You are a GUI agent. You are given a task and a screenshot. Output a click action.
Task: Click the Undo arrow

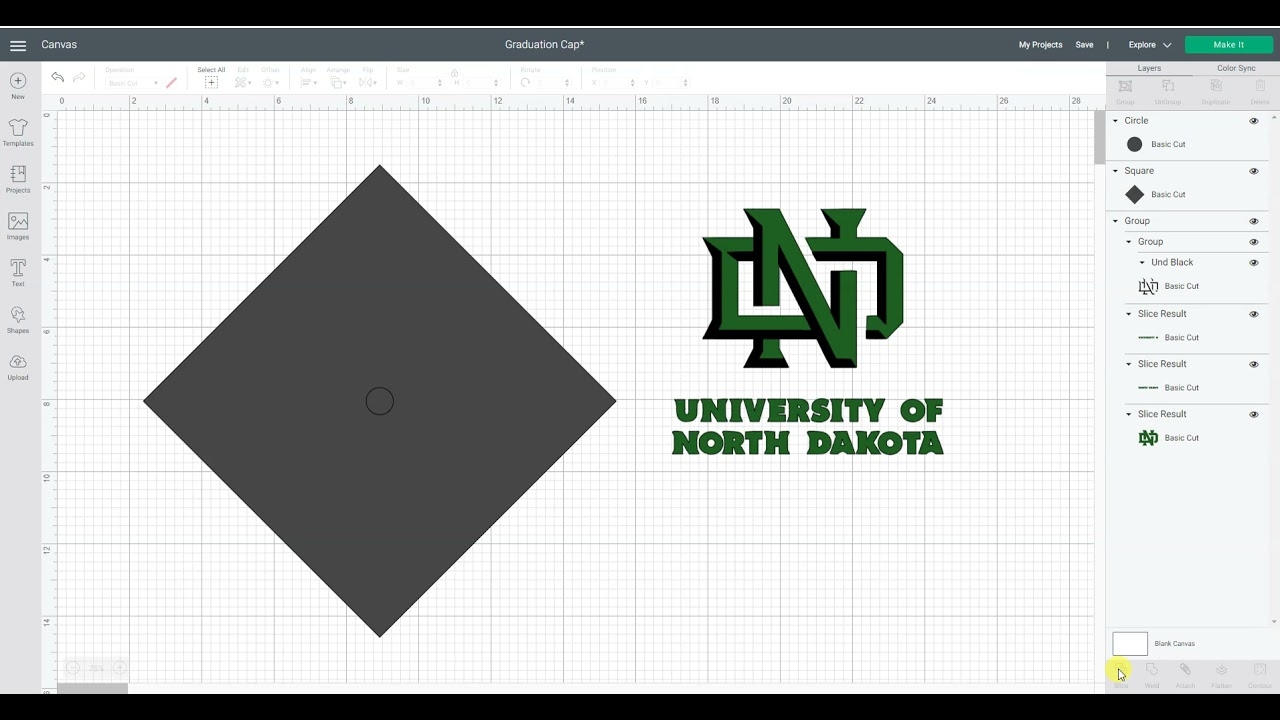(x=57, y=77)
